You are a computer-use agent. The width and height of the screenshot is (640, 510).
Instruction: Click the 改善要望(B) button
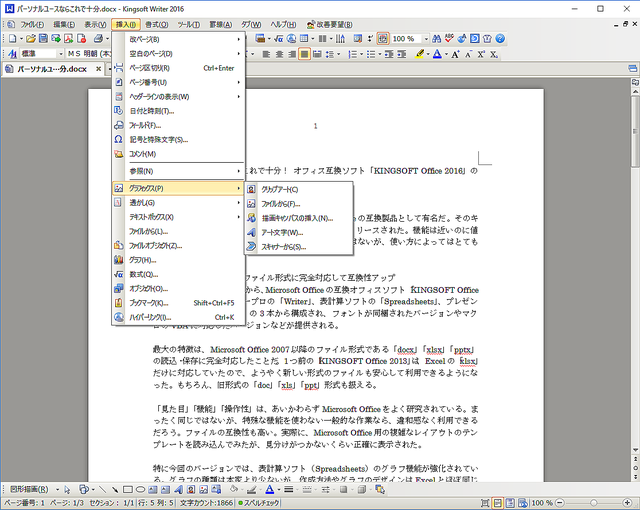(330, 24)
